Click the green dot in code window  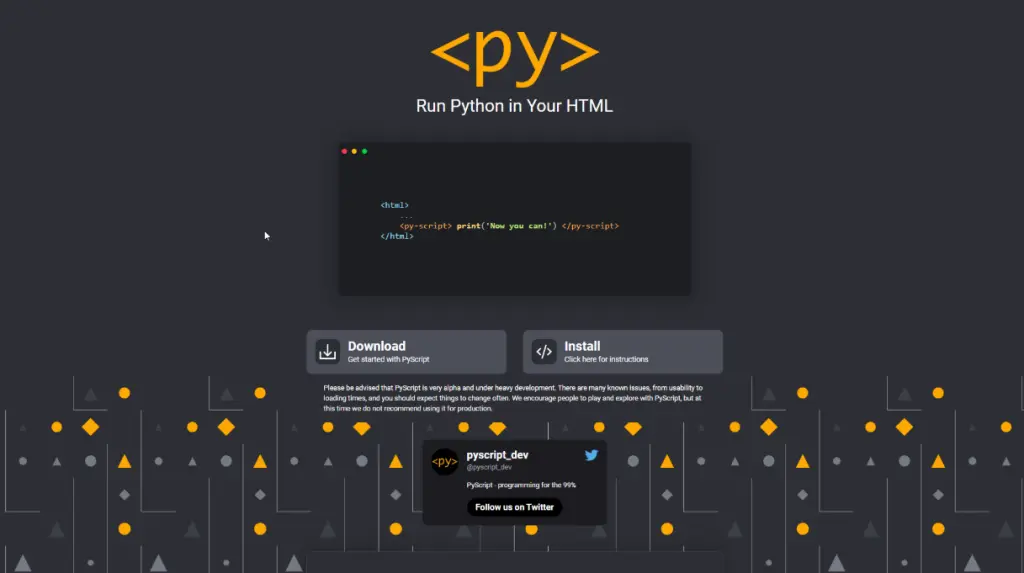pos(365,151)
